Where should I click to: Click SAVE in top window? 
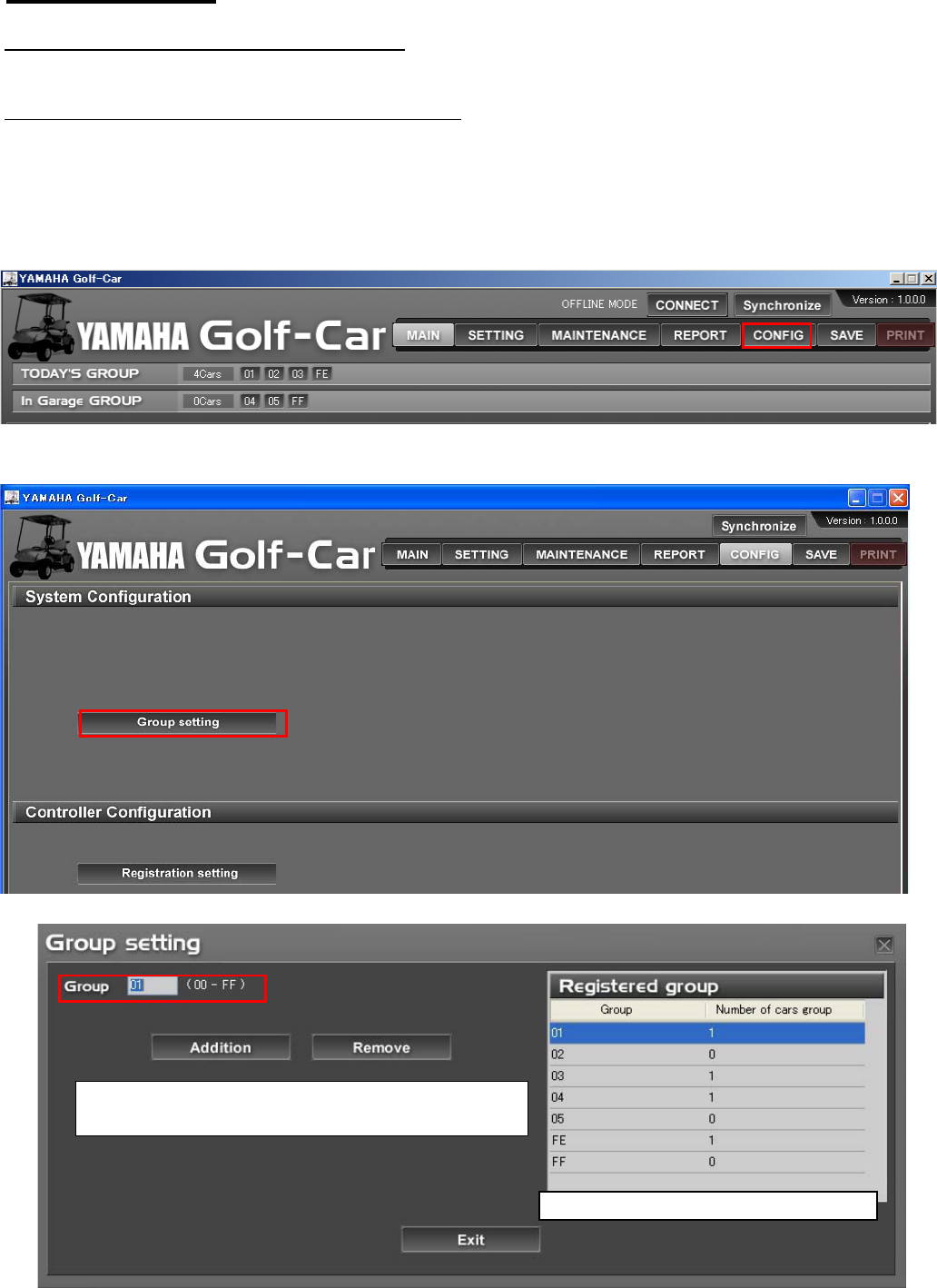(846, 335)
